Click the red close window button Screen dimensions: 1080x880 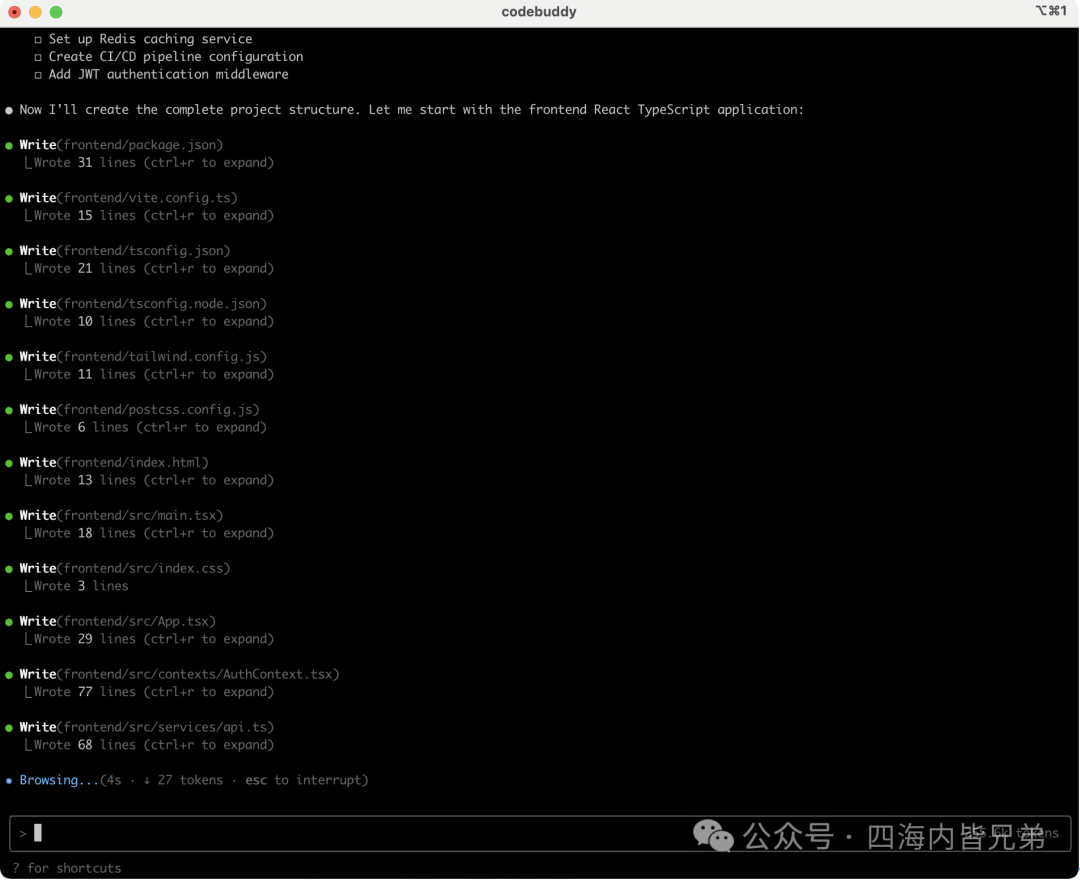[14, 12]
